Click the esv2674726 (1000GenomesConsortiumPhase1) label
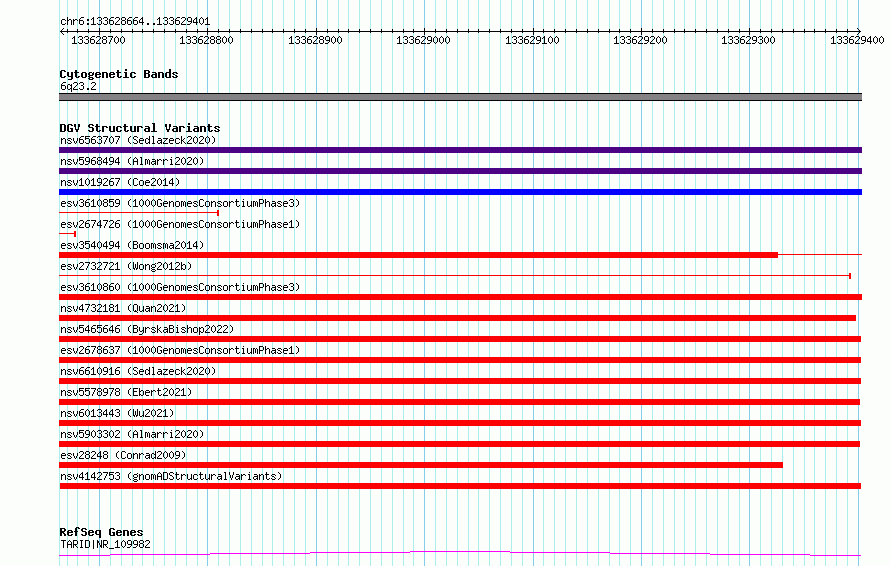Screen dimensions: 890x566 (x=180, y=224)
